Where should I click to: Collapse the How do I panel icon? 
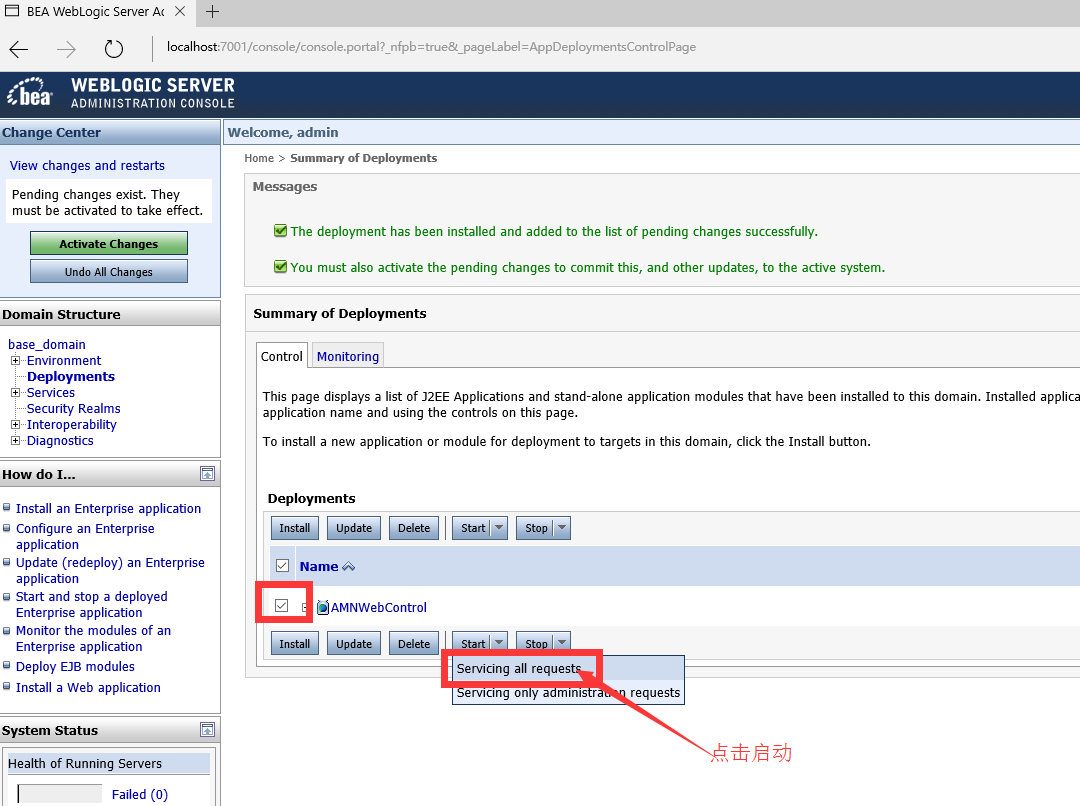(x=207, y=474)
